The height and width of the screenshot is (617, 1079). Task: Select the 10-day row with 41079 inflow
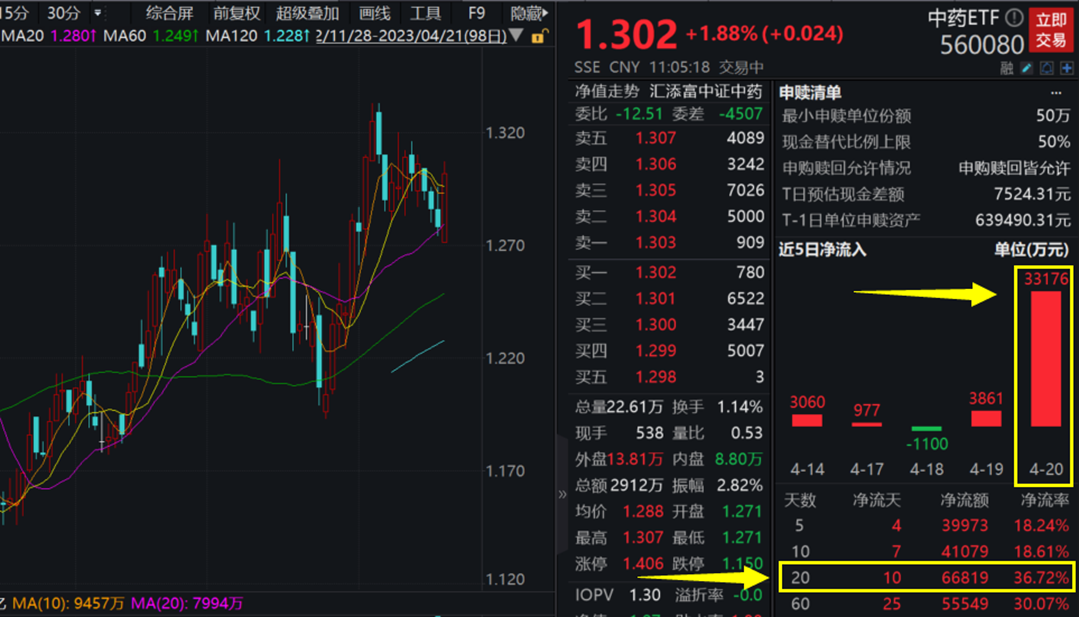tap(926, 552)
